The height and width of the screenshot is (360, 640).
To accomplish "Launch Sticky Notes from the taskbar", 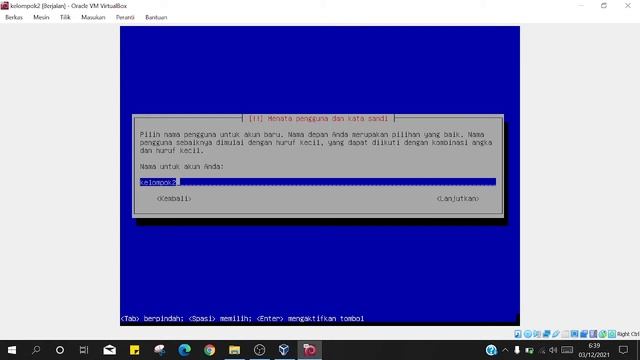I will tap(134, 350).
